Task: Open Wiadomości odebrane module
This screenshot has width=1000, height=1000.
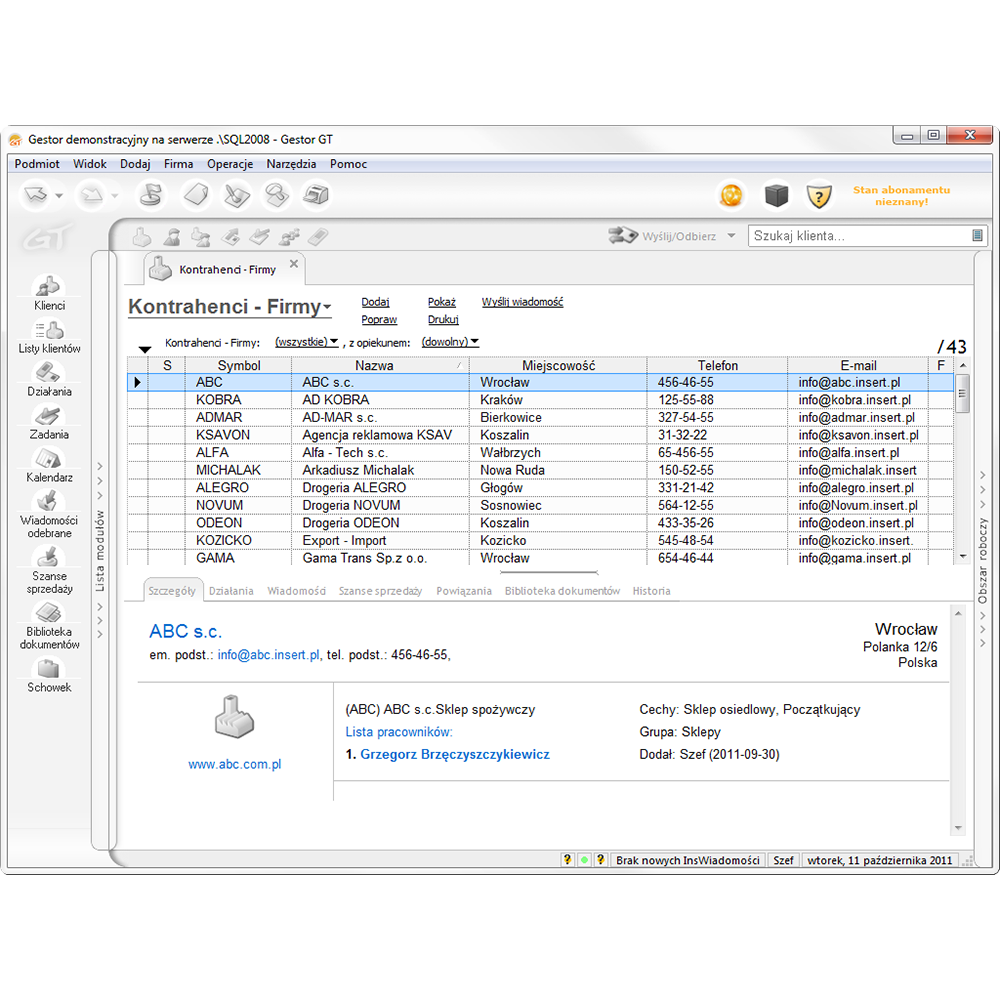Action: [x=49, y=504]
